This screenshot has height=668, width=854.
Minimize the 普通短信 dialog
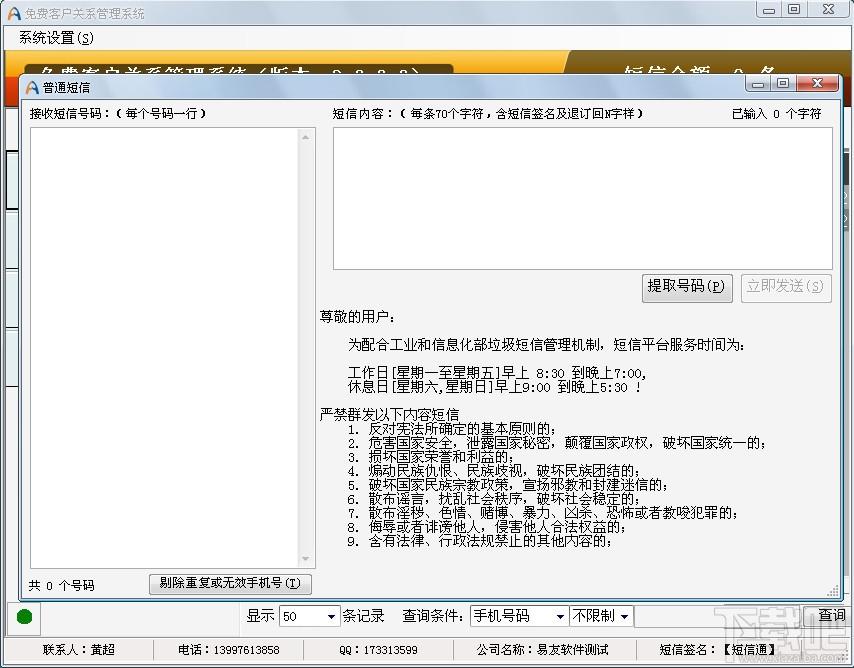758,84
